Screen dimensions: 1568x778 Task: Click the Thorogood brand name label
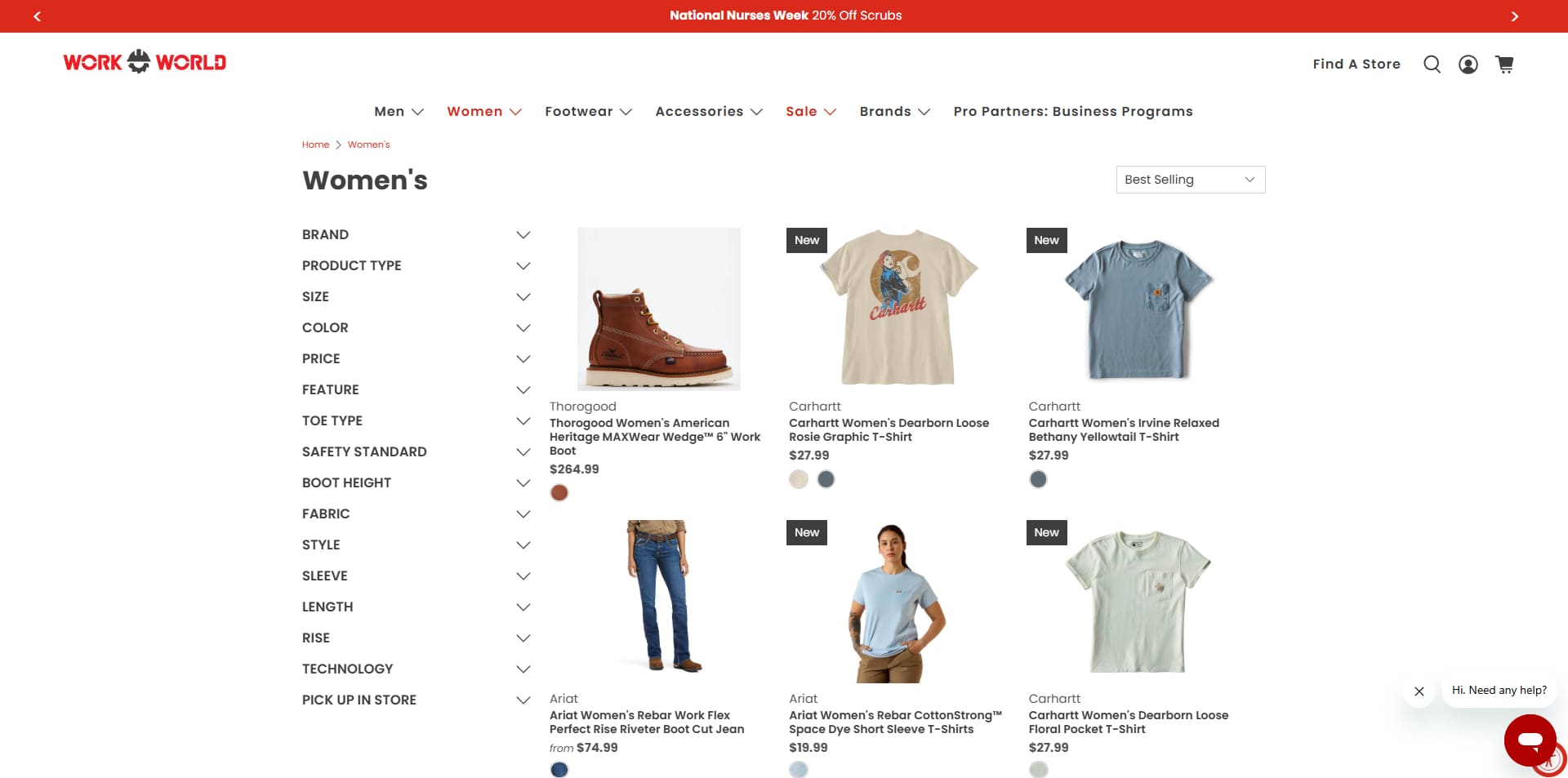583,407
